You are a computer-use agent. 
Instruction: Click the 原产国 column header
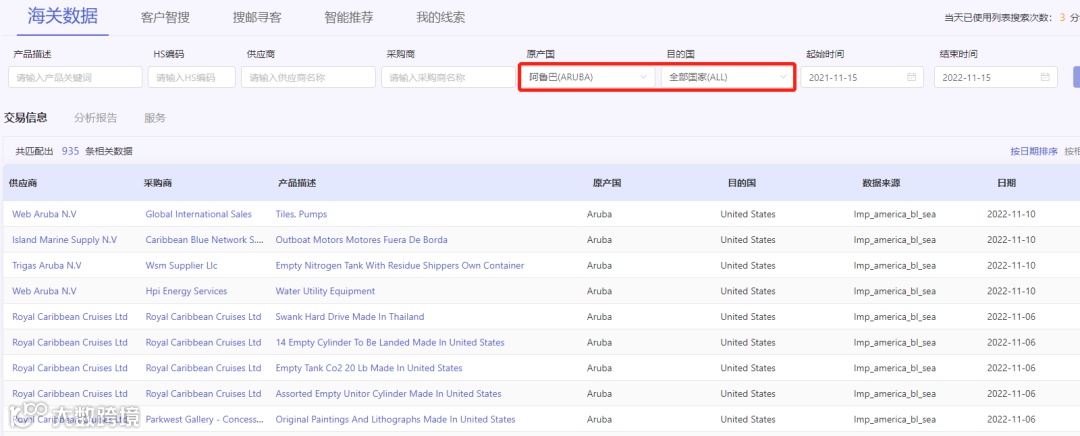pos(607,183)
